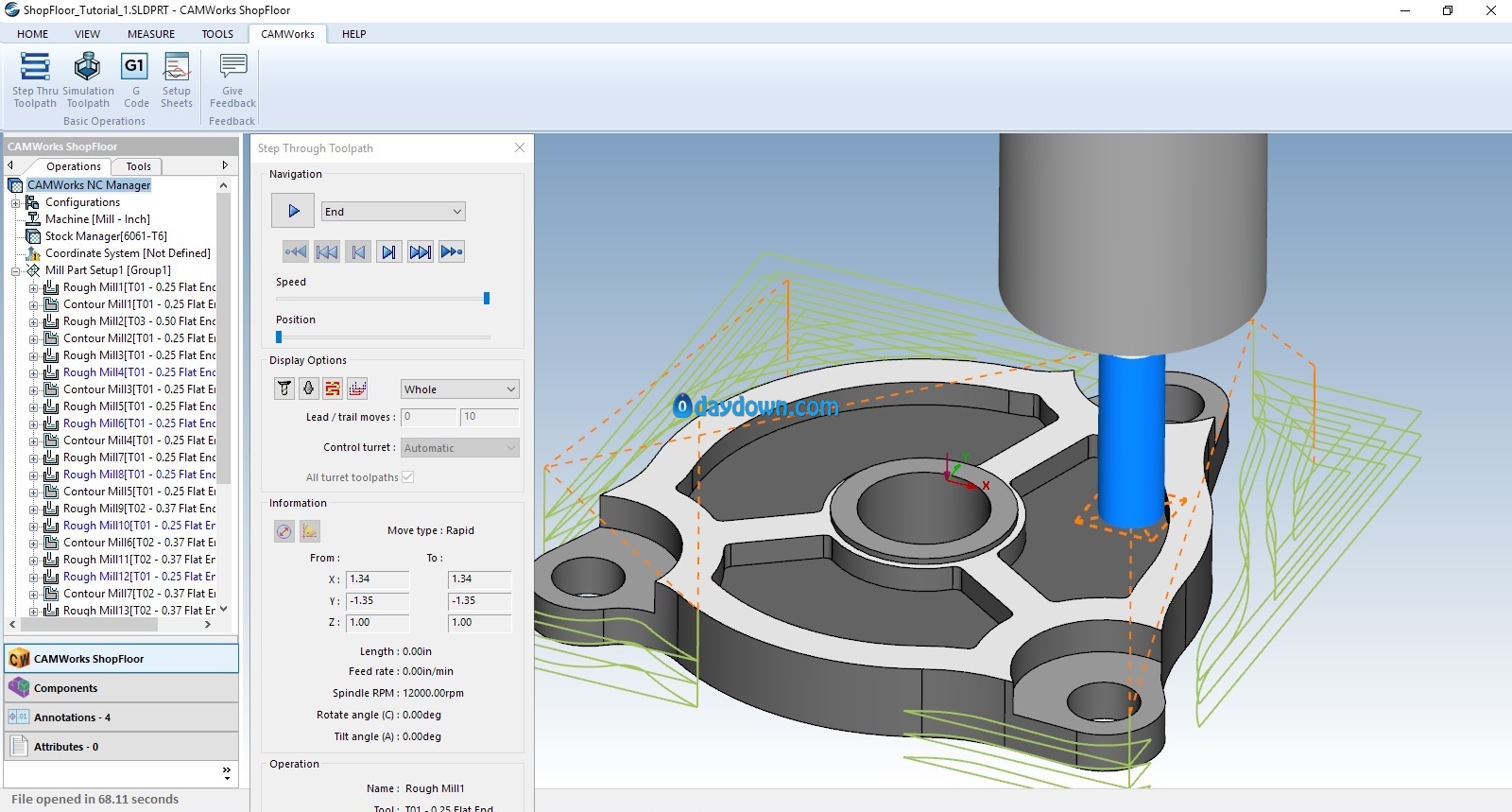Screen dimensions: 1512x812
Task: Switch to the Tools tab
Action: (138, 166)
